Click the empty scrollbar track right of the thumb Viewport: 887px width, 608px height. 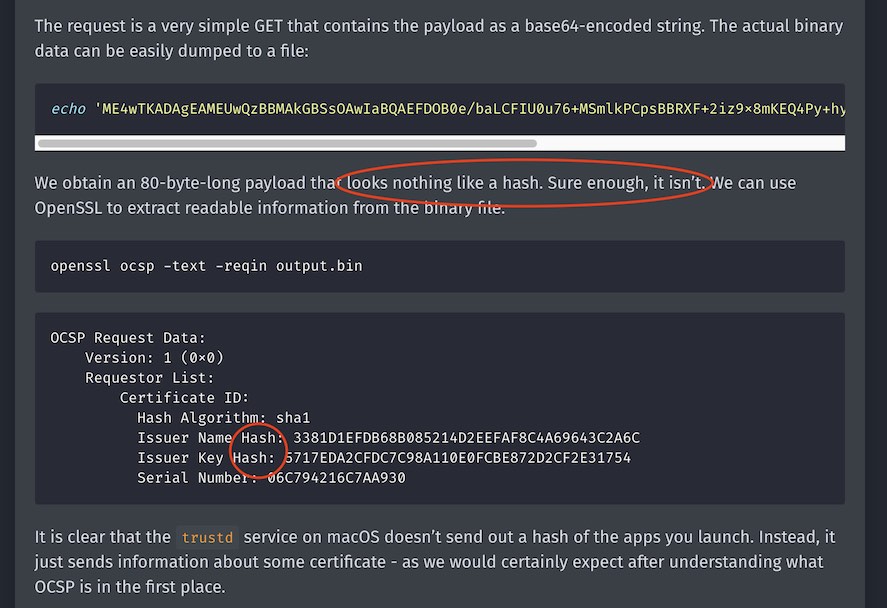[690, 144]
